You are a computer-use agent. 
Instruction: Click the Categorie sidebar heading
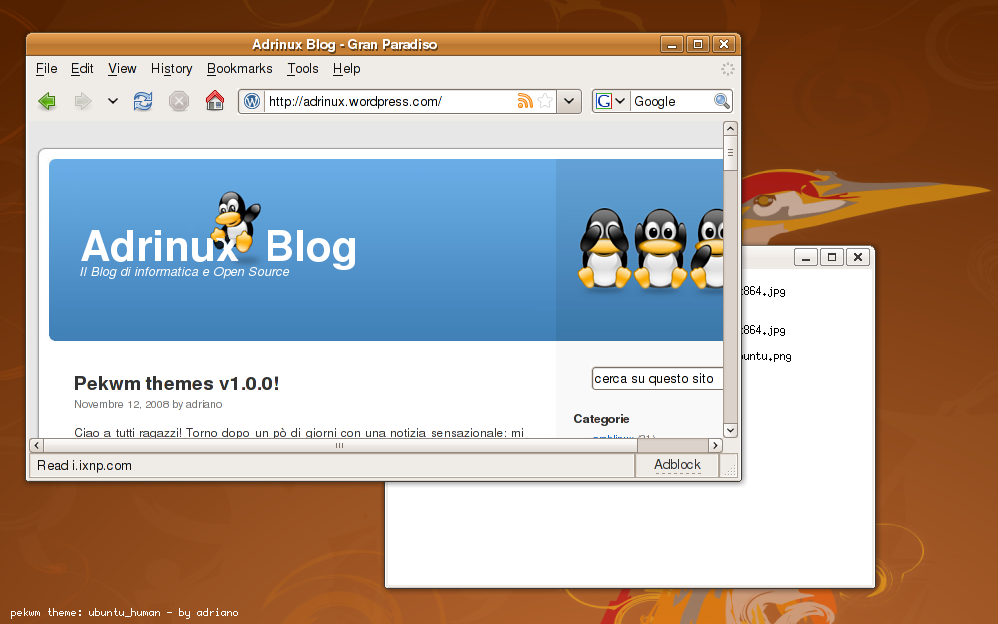[x=601, y=419]
